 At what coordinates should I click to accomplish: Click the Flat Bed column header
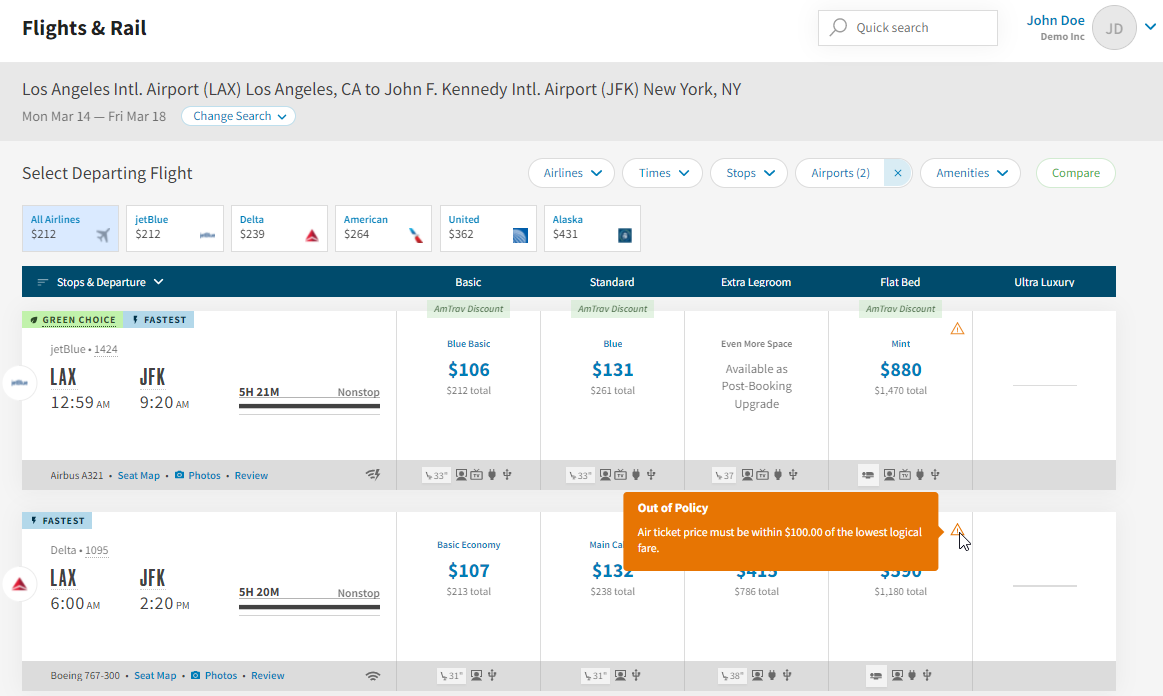coord(900,282)
